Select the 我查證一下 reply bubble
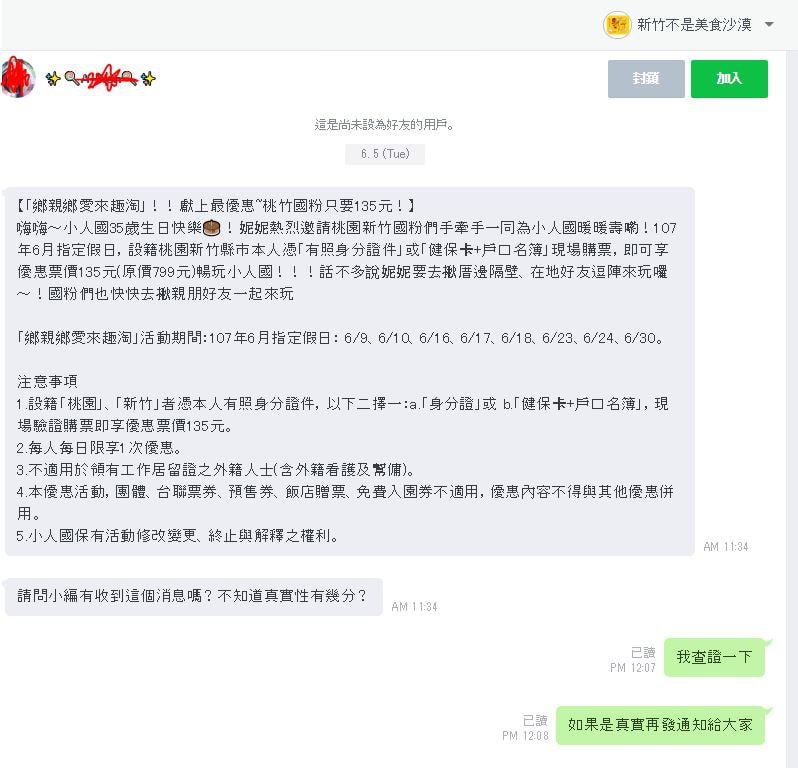 coord(714,657)
